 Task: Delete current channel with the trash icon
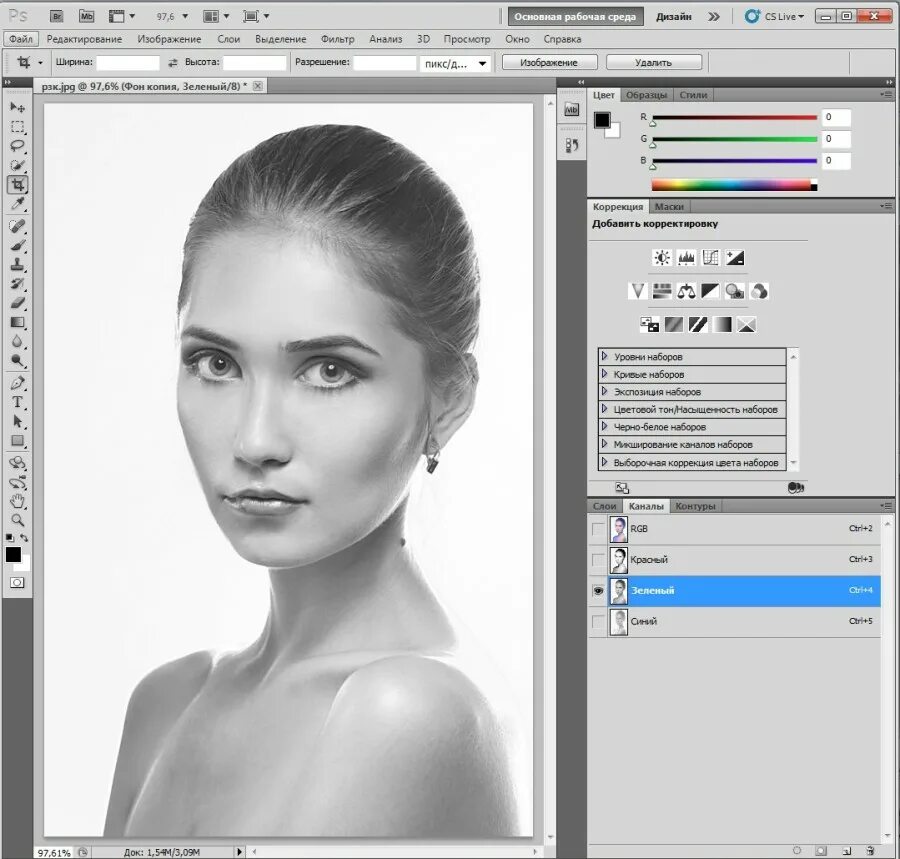870,851
